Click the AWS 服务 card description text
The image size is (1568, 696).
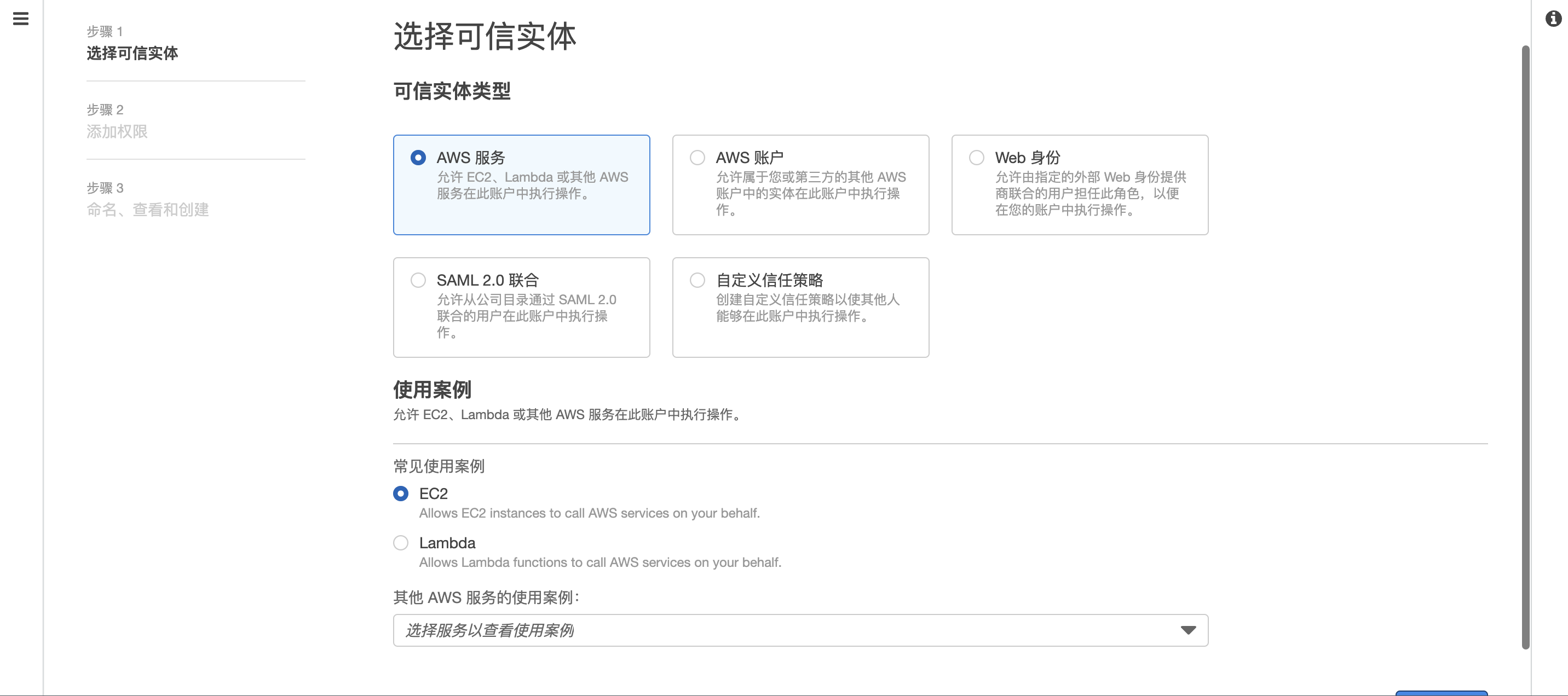[x=533, y=185]
